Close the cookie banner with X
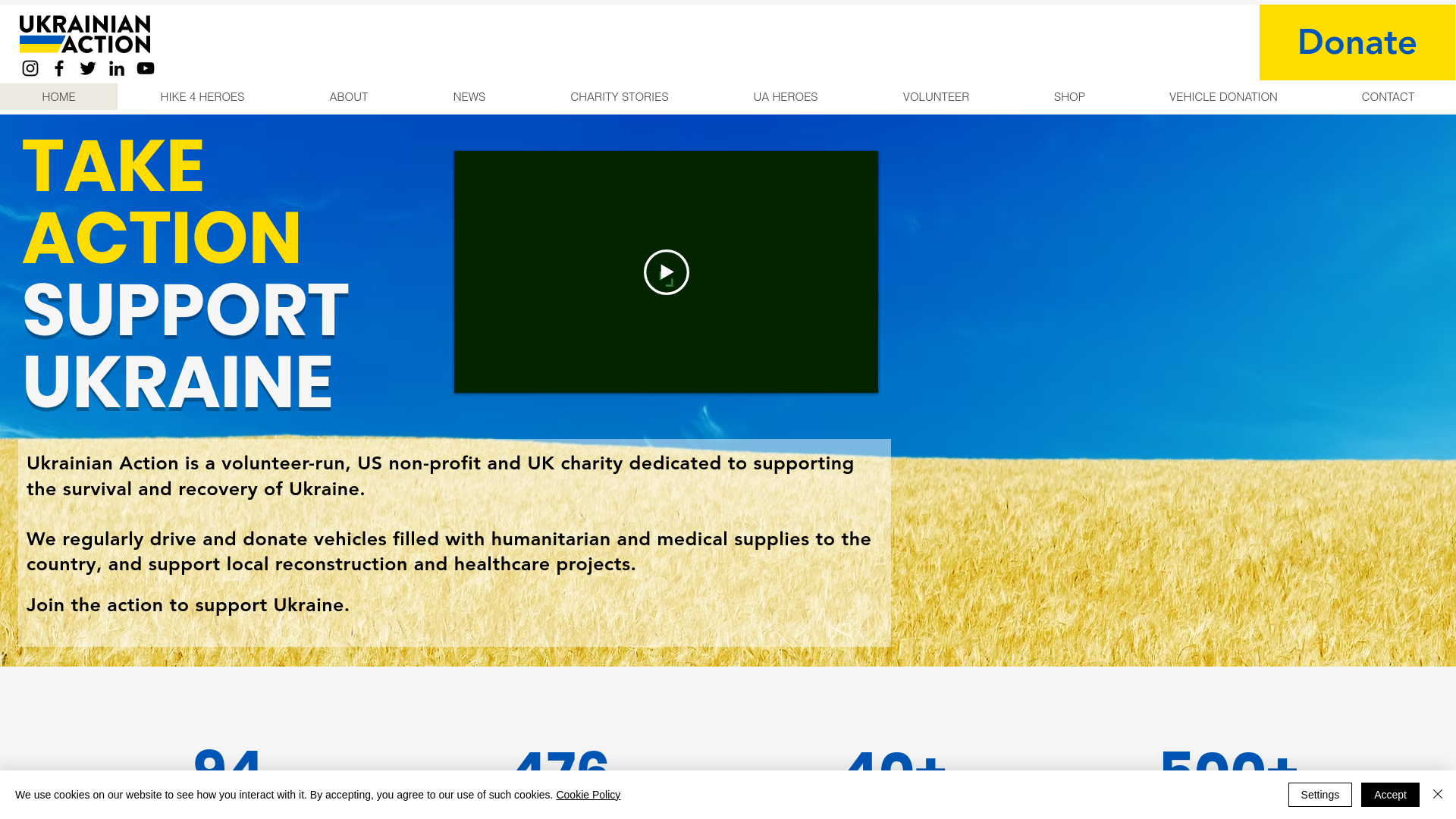Screen dimensions: 1456x819 1438,794
